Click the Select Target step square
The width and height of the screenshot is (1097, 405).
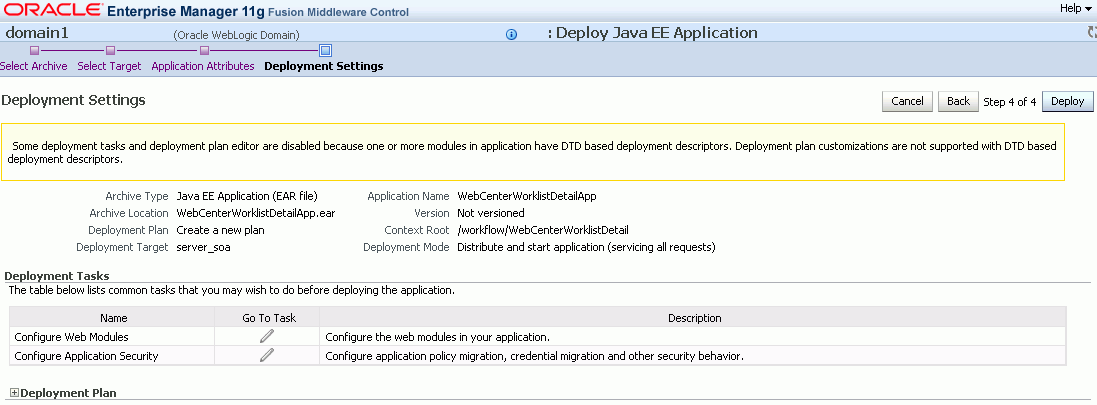coord(110,50)
